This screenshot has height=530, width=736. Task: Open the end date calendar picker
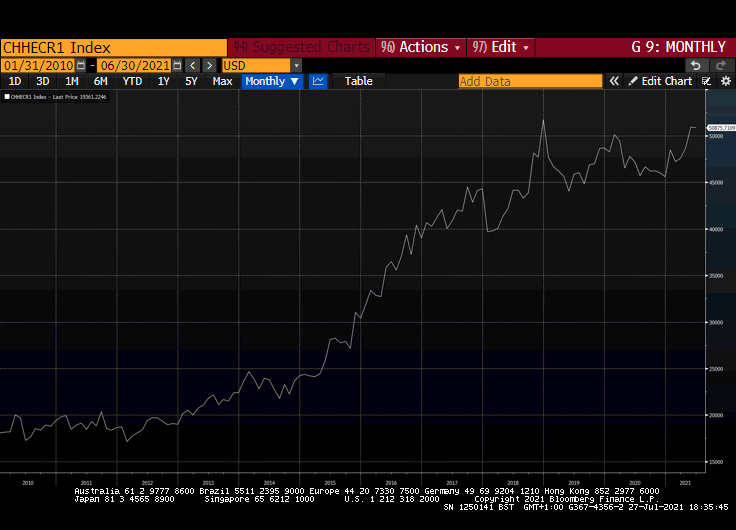177,65
